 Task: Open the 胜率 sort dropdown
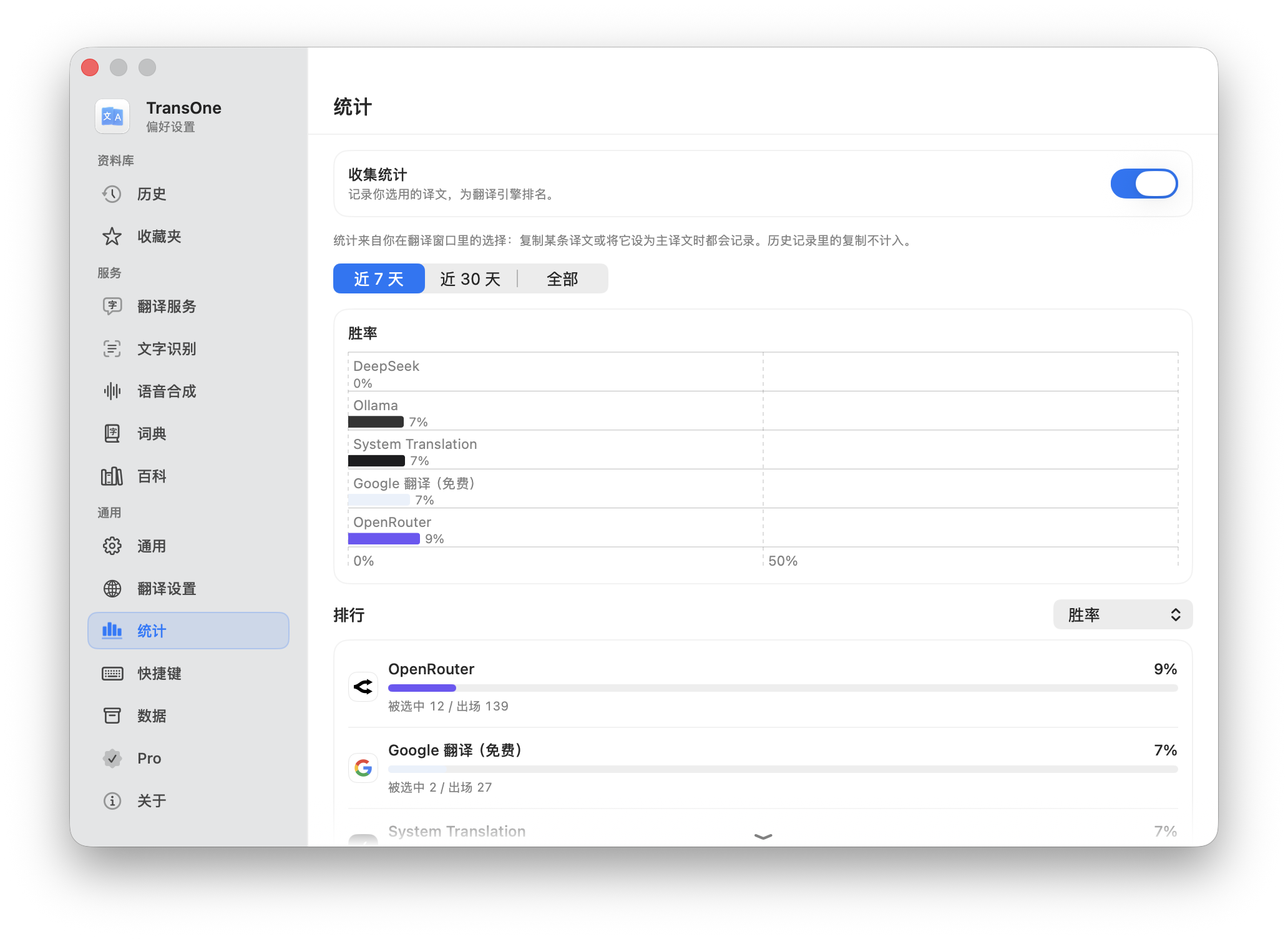tap(1123, 615)
